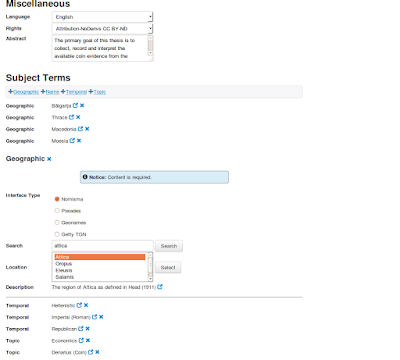Remove the Republican temporal term
This screenshot has height=360, width=400.
[87, 328]
